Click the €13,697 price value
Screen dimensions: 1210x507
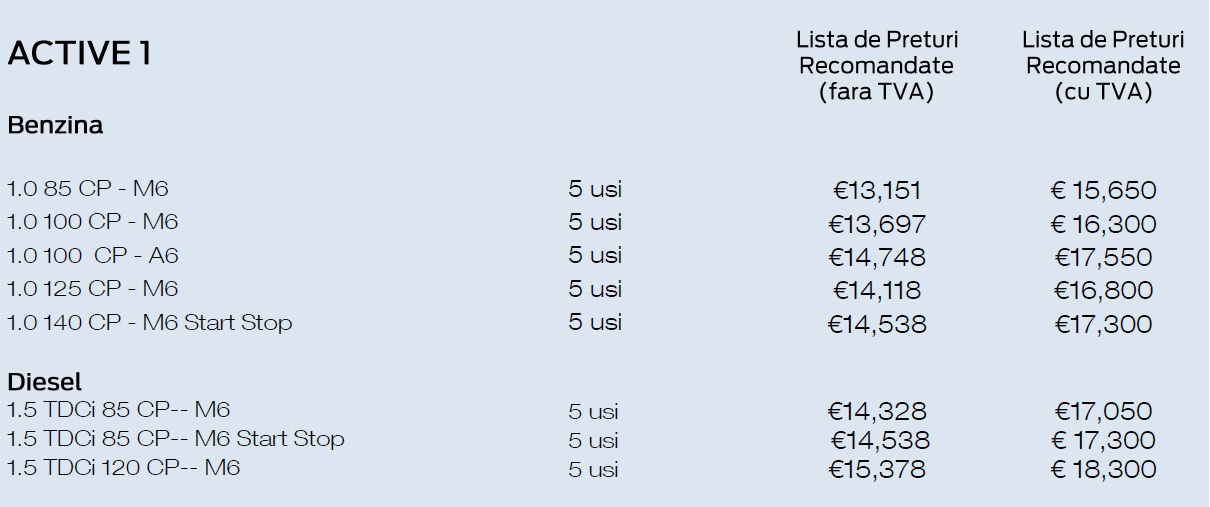tap(879, 224)
